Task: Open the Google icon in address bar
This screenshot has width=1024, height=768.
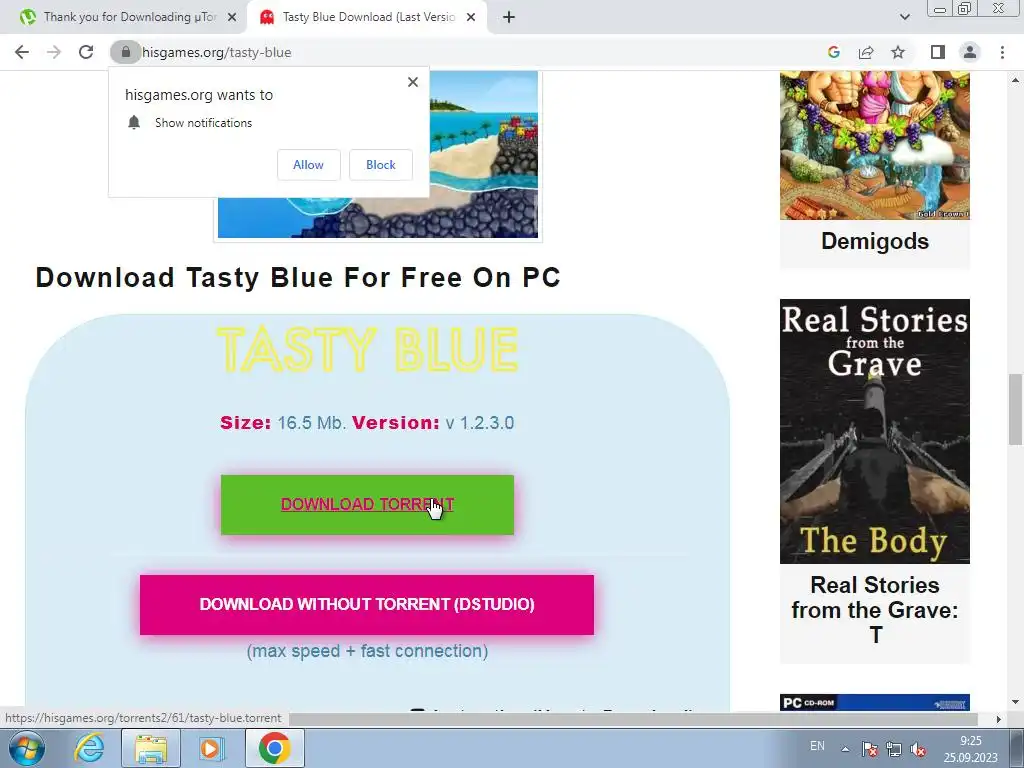Action: coord(833,52)
